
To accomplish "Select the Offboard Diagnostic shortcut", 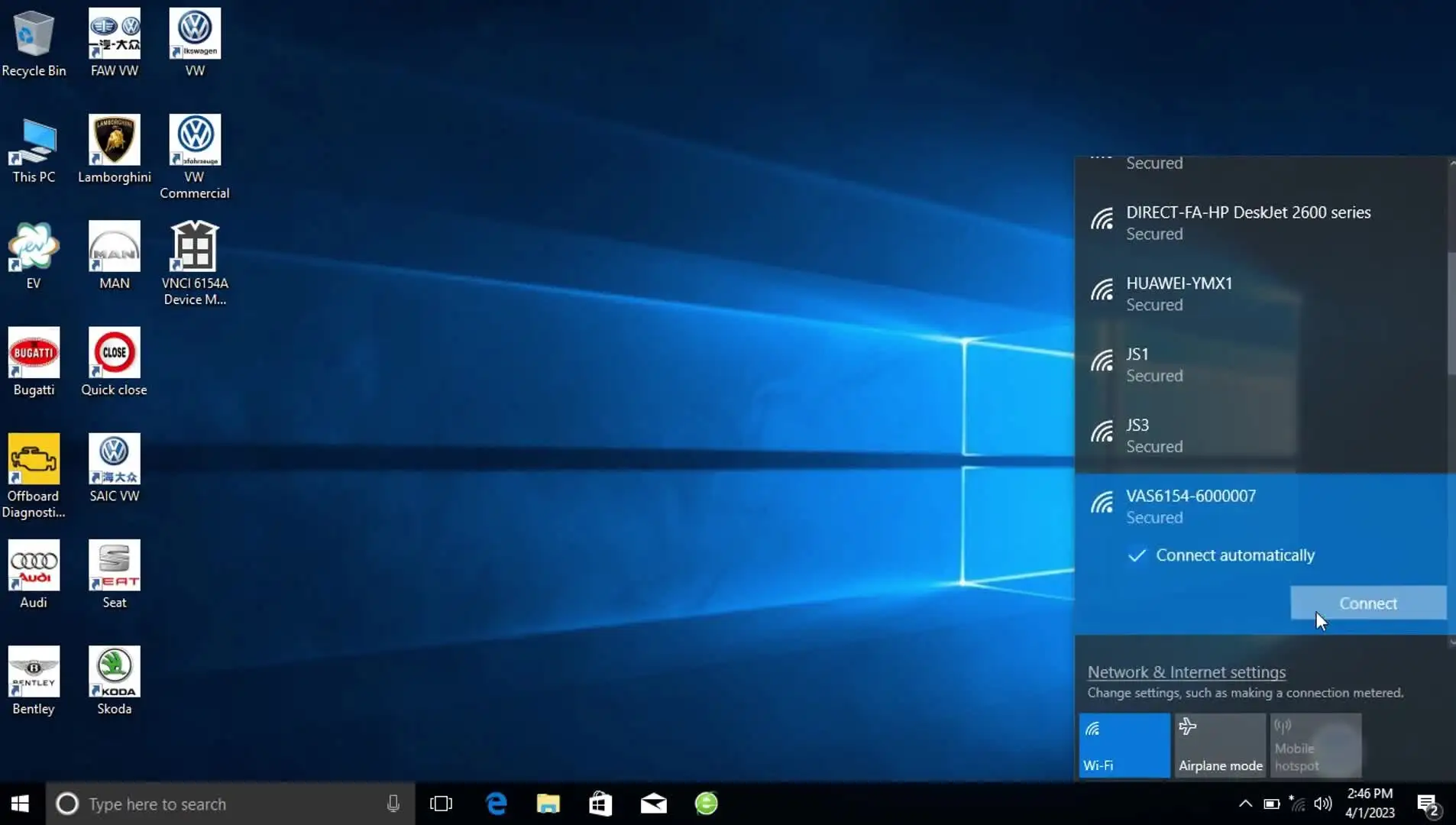I will click(34, 477).
